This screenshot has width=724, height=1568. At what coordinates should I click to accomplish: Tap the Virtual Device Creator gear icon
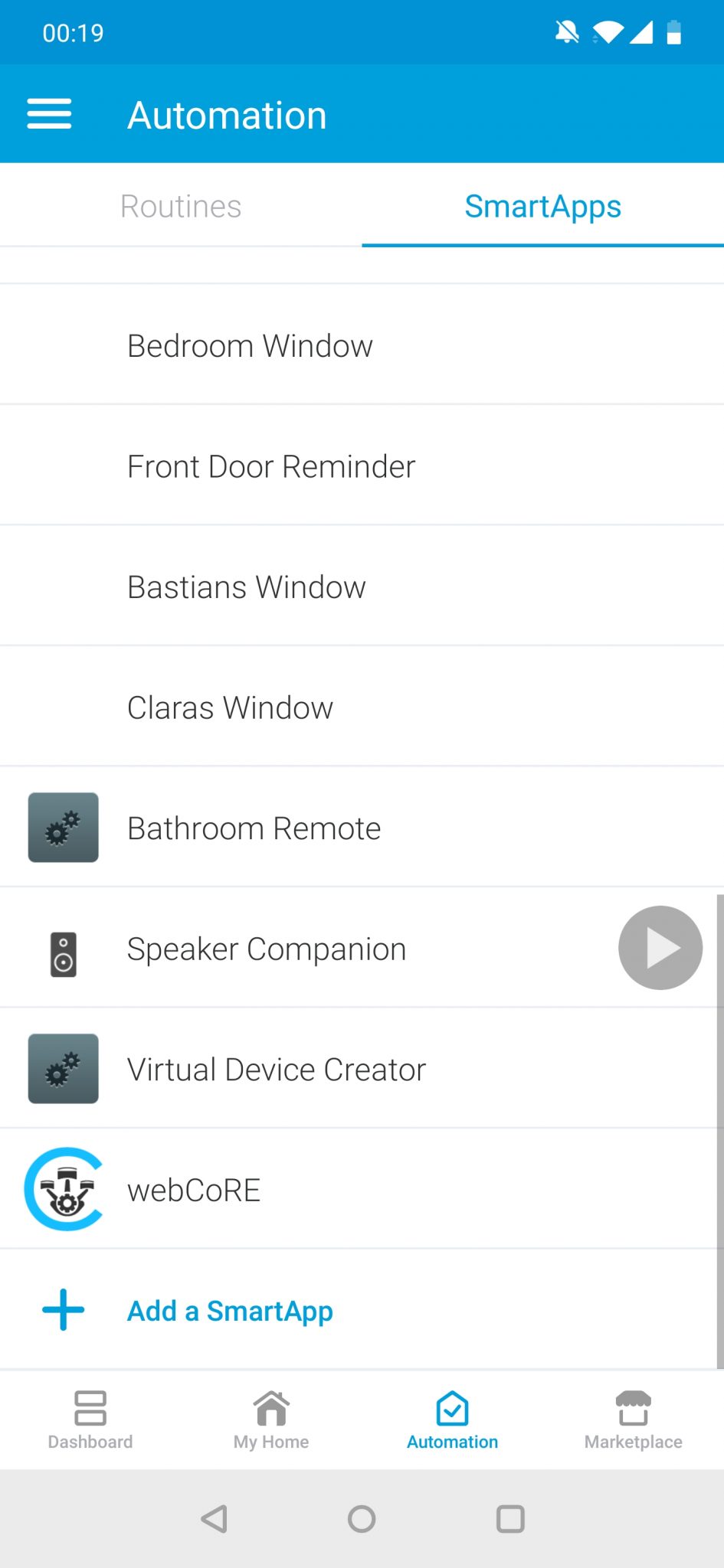click(x=64, y=1069)
